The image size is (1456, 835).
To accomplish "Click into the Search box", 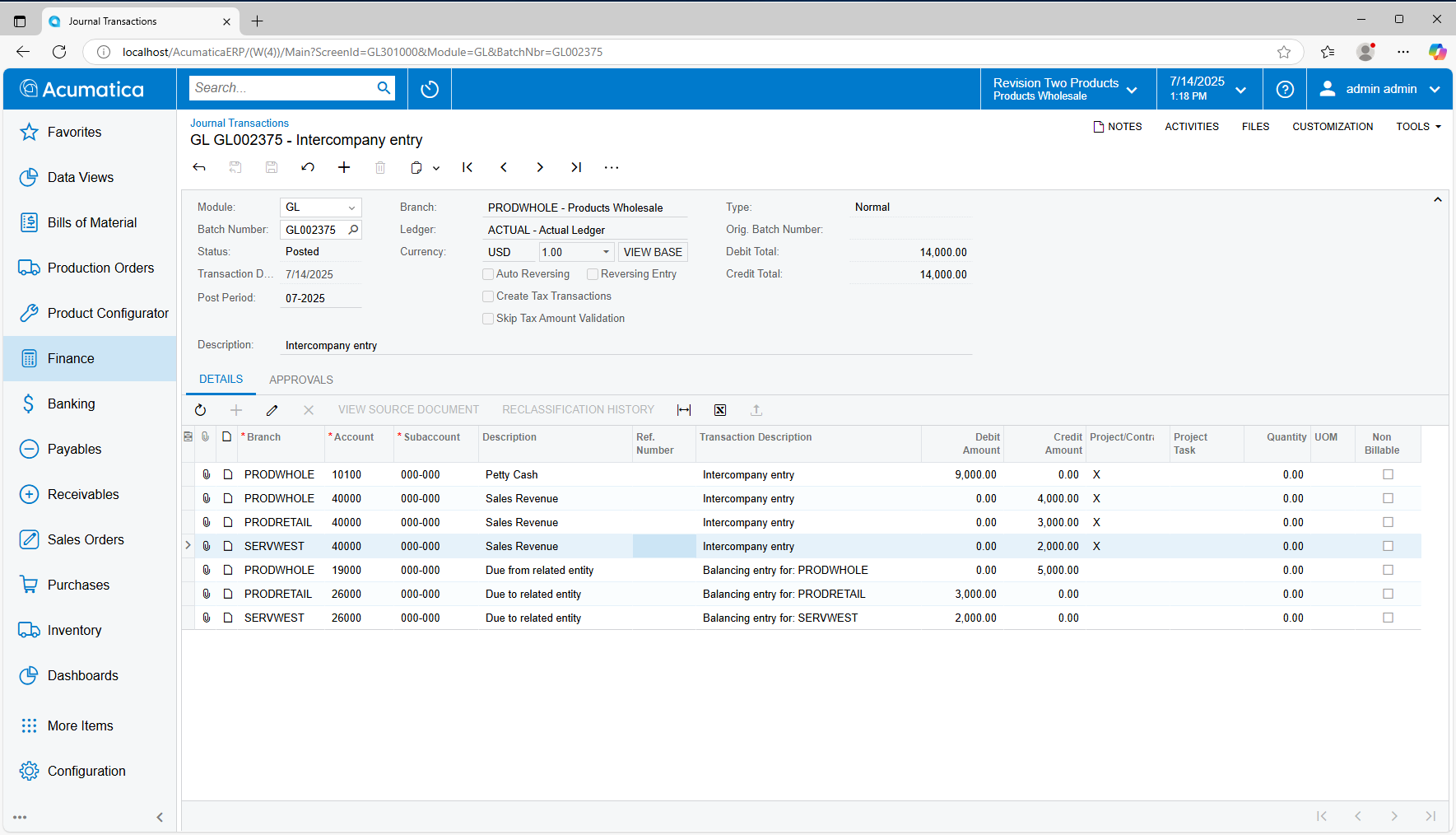I will point(281,88).
